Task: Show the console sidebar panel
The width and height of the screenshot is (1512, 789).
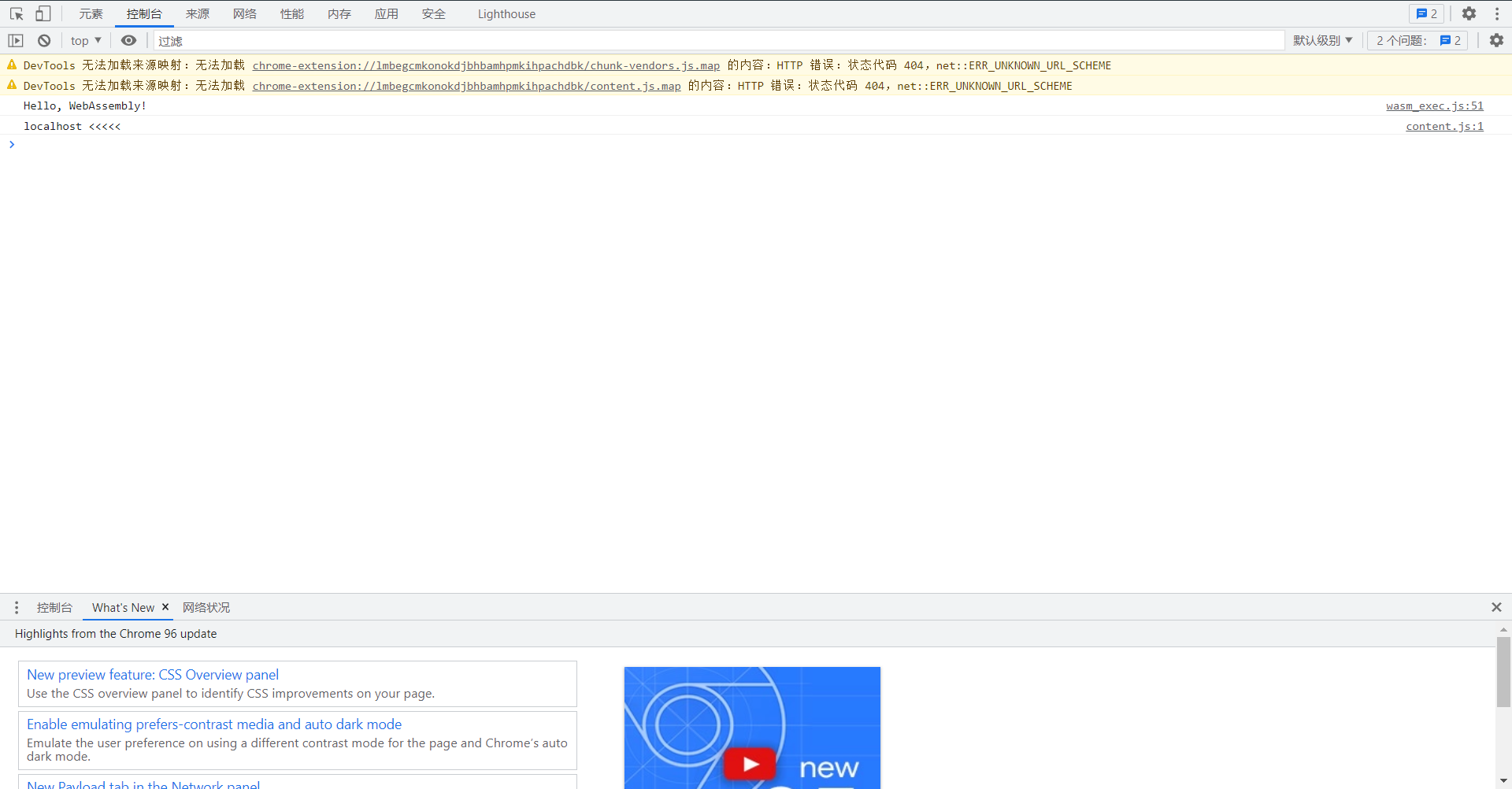Action: click(16, 40)
